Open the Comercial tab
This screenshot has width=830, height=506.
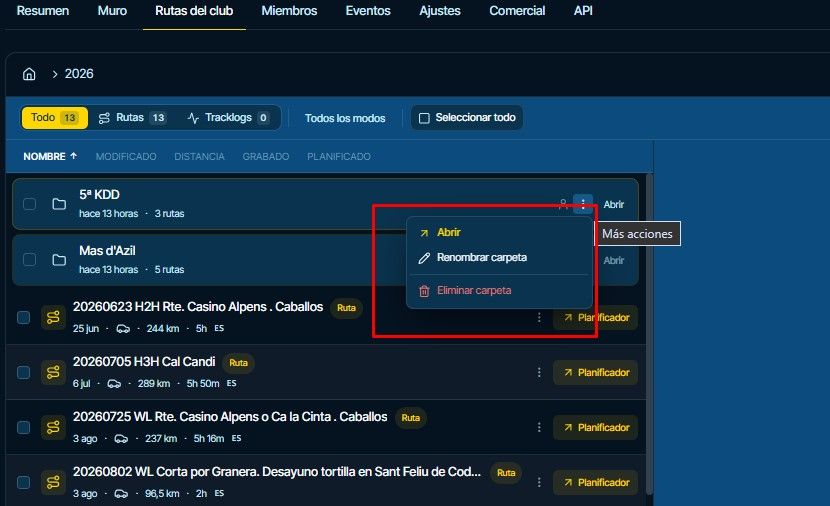(x=517, y=11)
